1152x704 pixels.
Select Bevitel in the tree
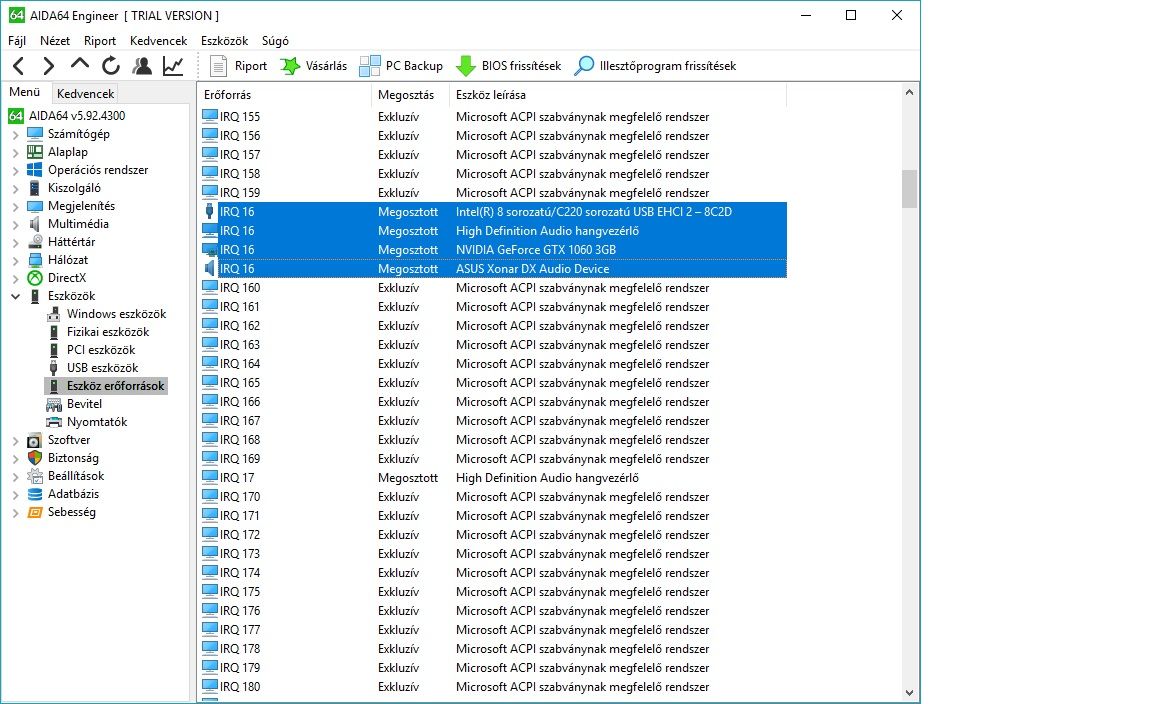coord(84,403)
